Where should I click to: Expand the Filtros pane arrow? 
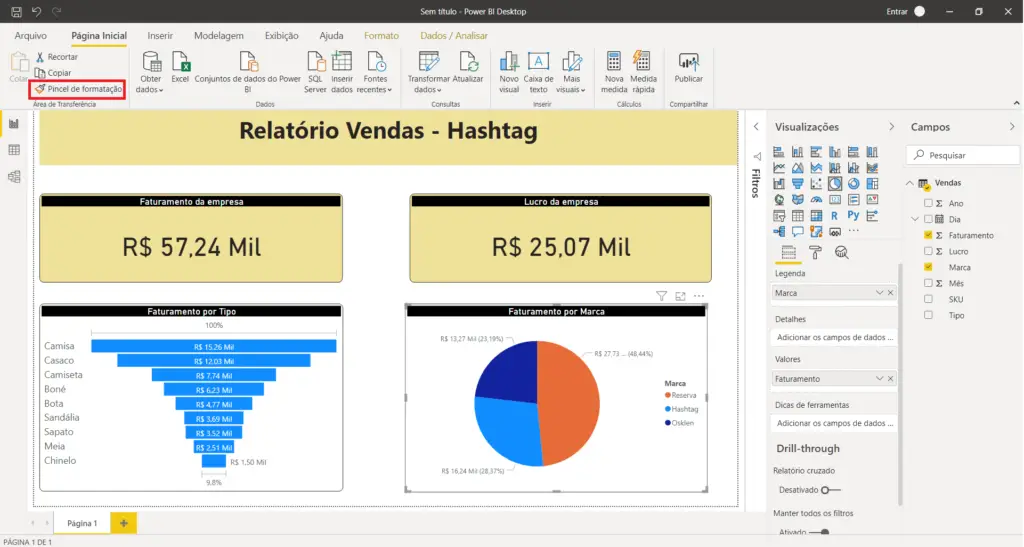point(756,127)
